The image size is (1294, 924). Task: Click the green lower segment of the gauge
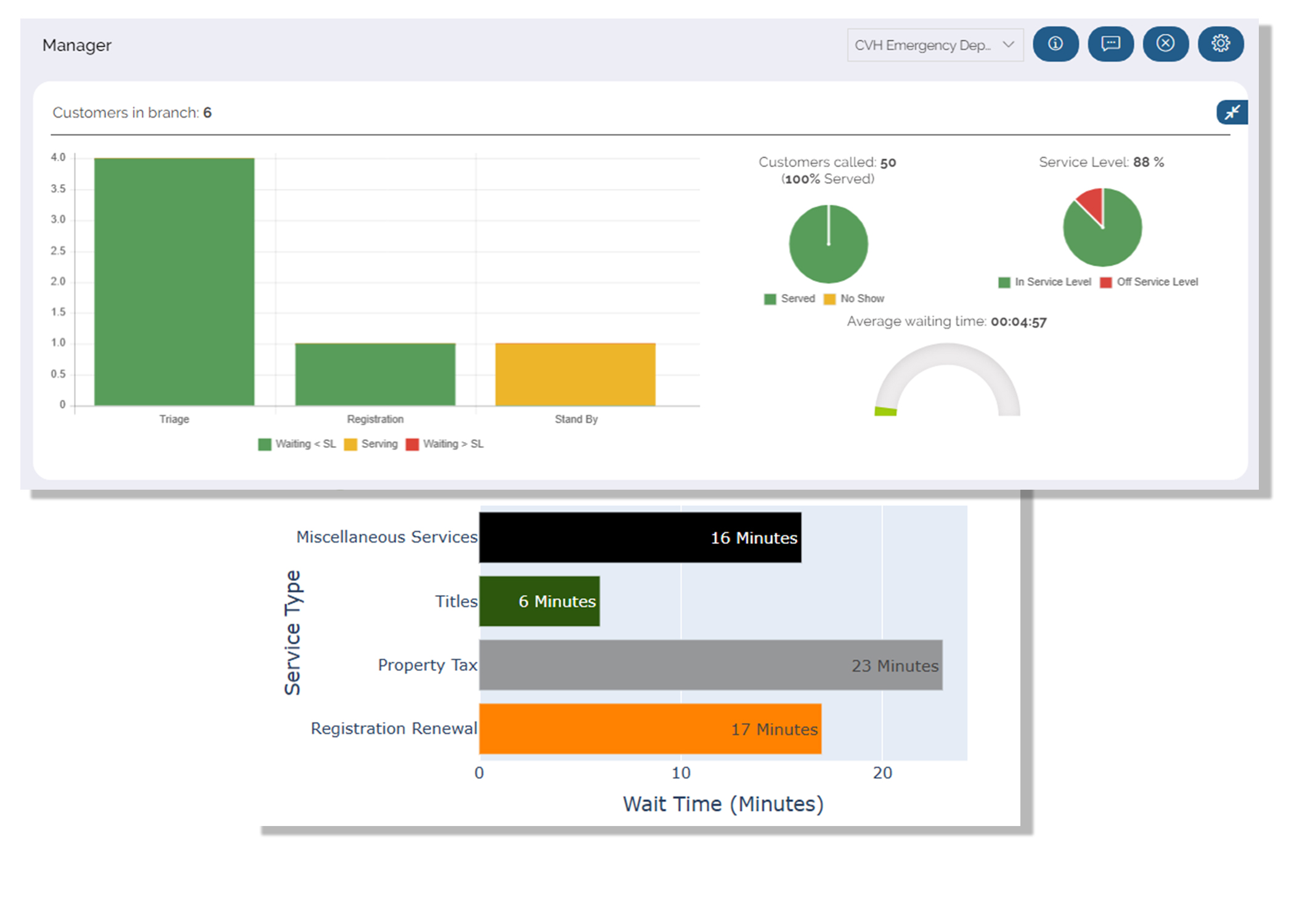(x=885, y=411)
